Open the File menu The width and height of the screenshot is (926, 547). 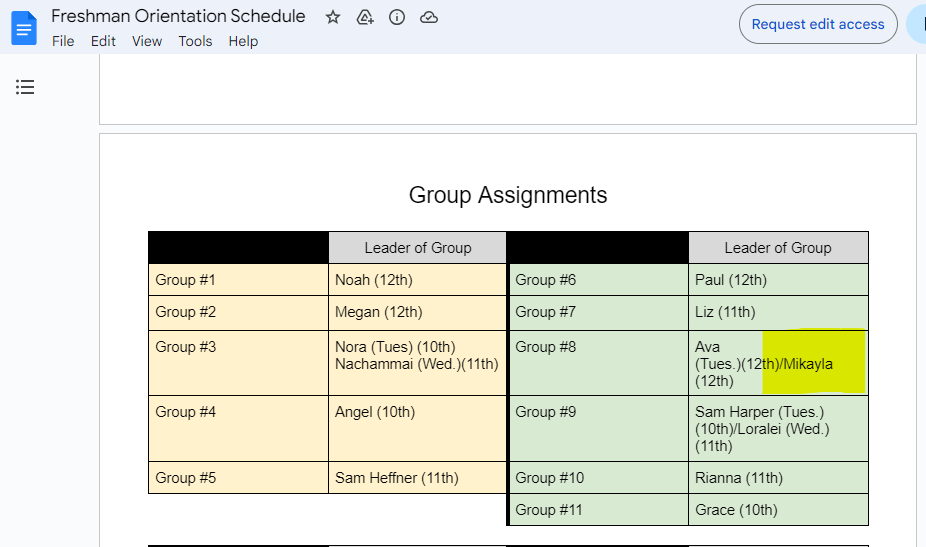(63, 41)
